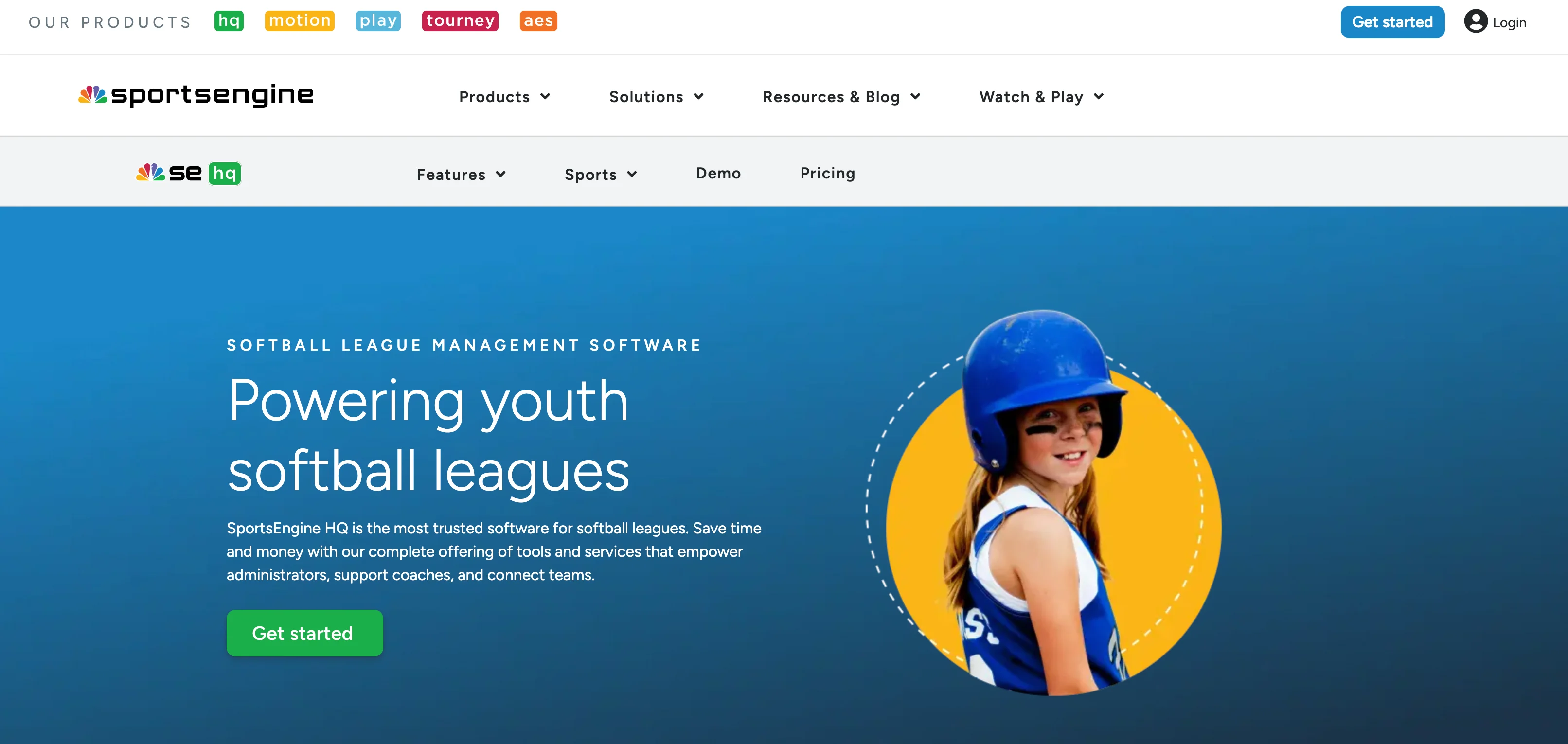Click the green hq product badge

[229, 21]
